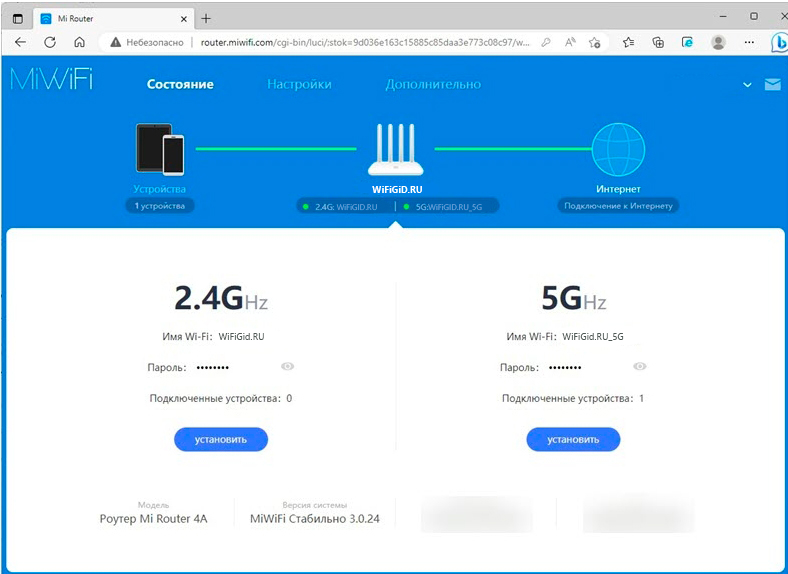Click the Internet globe icon
This screenshot has width=788, height=574.
pyautogui.click(x=618, y=150)
